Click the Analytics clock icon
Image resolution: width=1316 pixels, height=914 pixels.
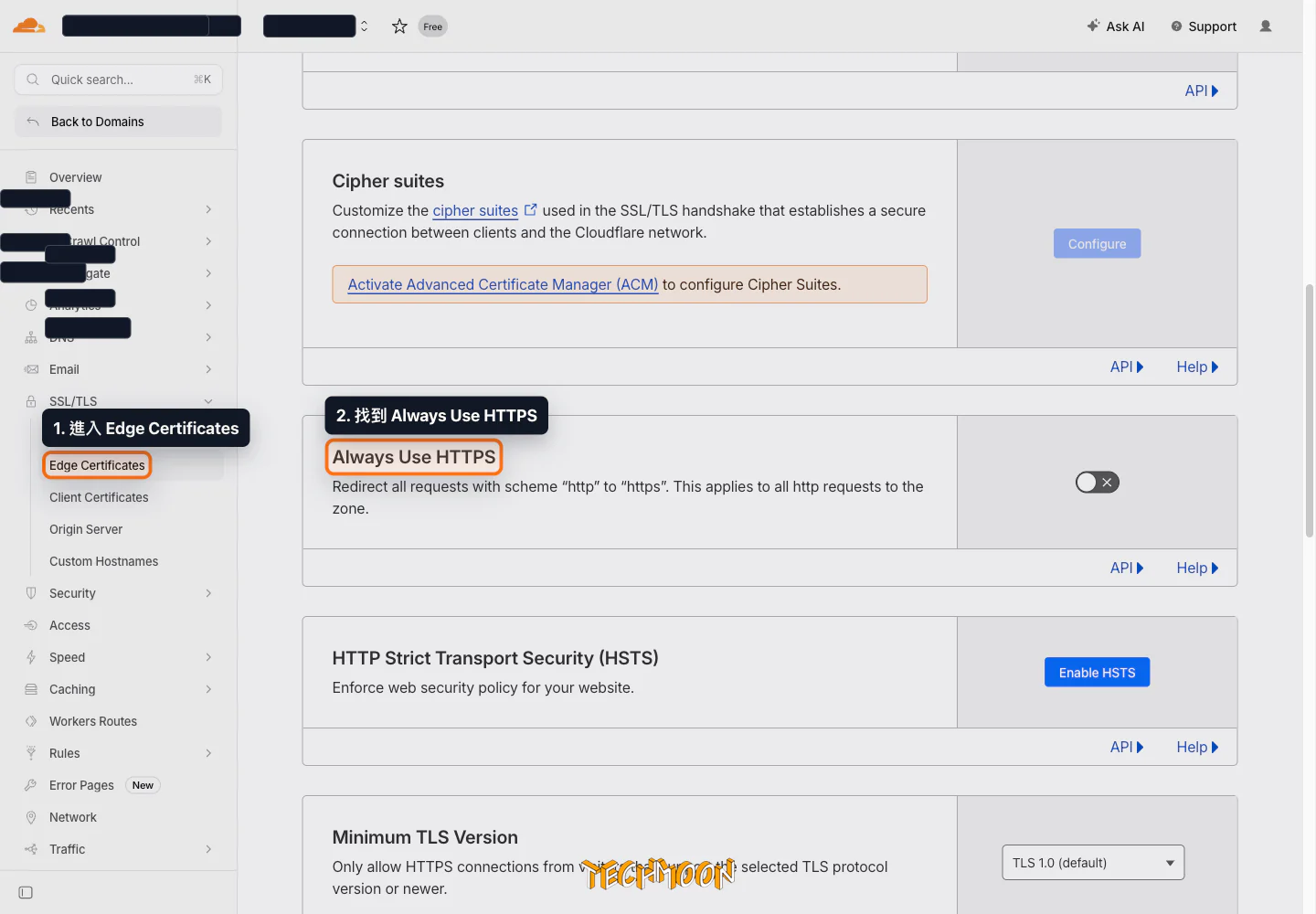click(31, 305)
